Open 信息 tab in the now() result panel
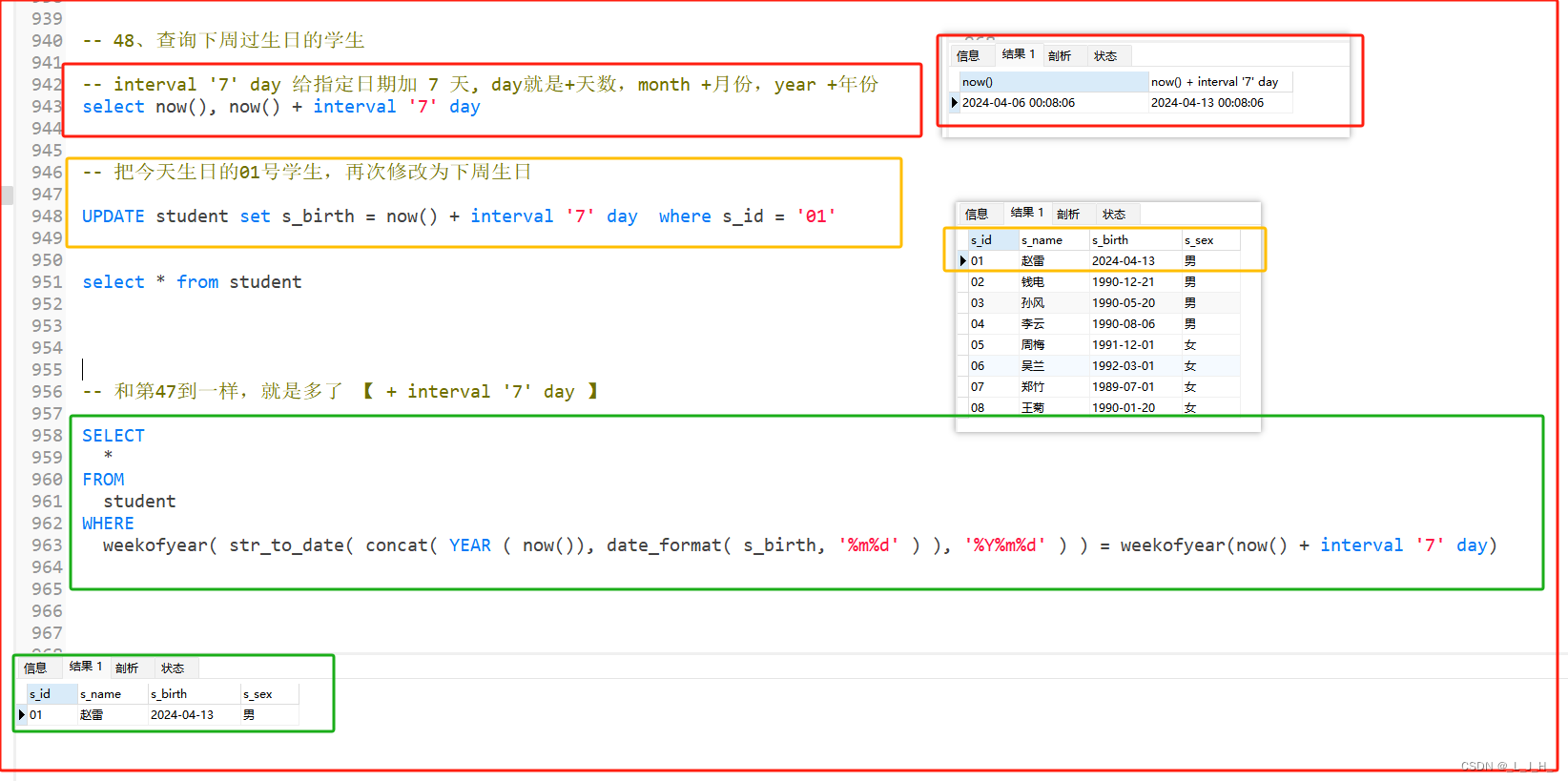The image size is (1568, 781). pyautogui.click(x=968, y=55)
